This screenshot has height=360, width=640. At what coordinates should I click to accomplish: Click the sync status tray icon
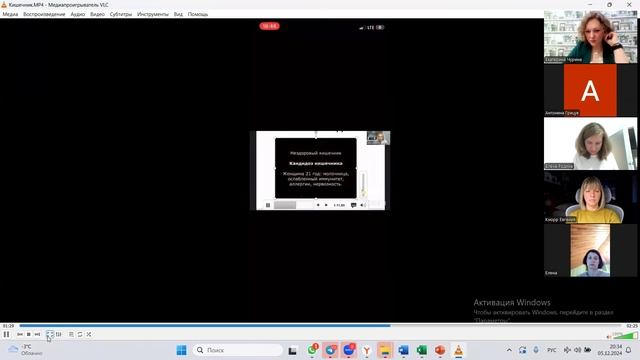tap(522, 350)
